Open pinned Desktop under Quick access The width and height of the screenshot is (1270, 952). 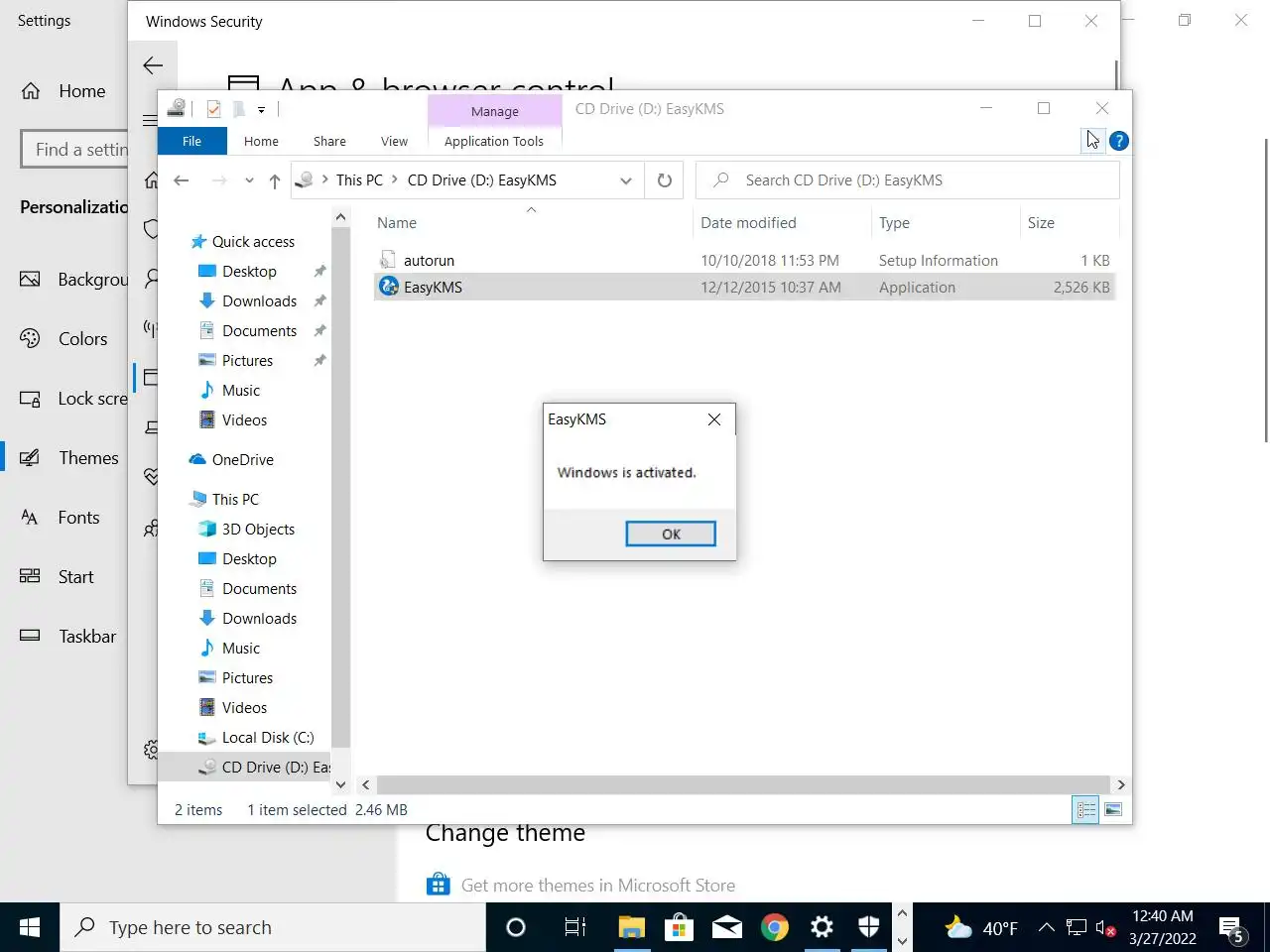[249, 272]
